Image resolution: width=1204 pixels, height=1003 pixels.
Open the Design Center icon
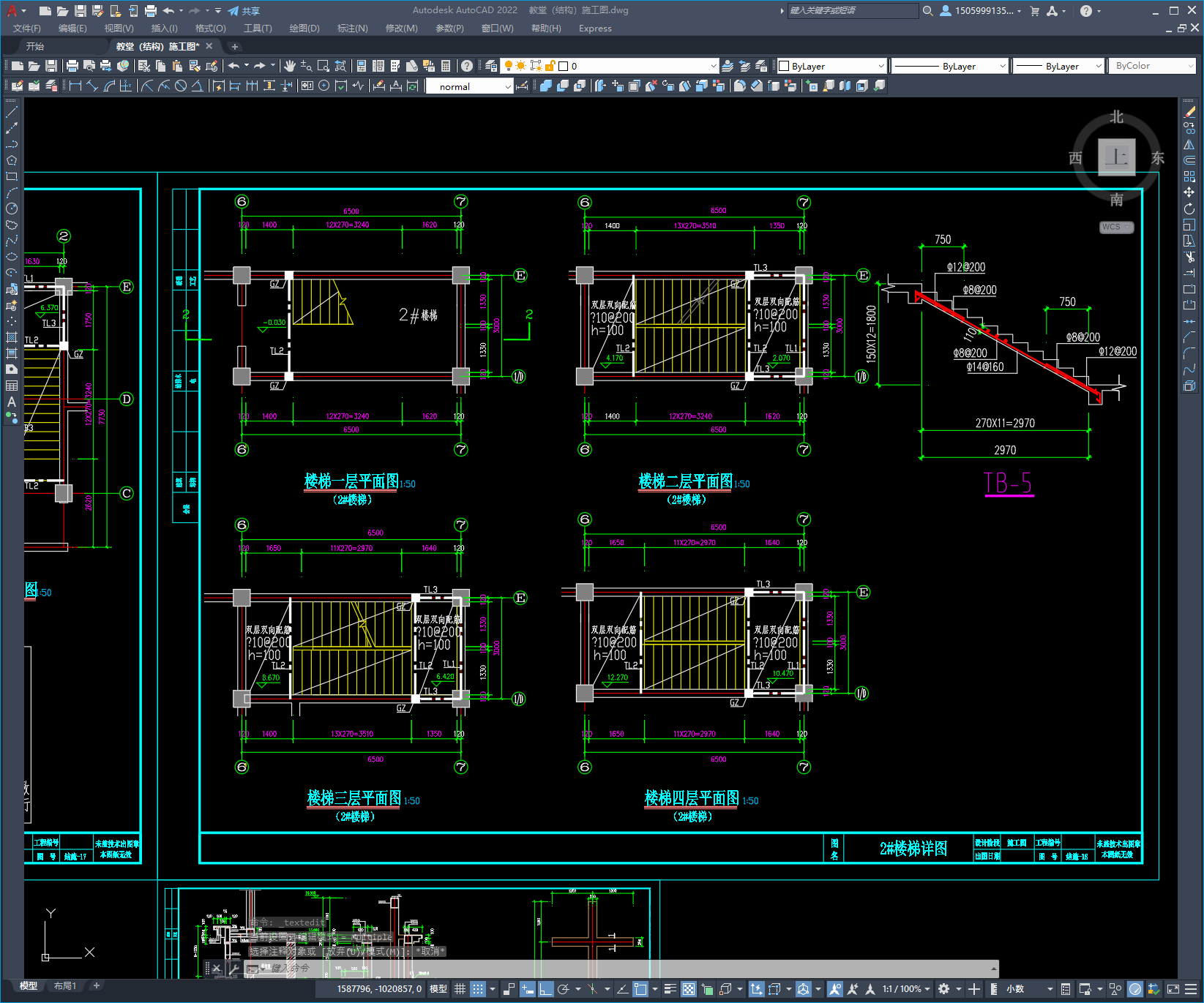click(x=378, y=66)
